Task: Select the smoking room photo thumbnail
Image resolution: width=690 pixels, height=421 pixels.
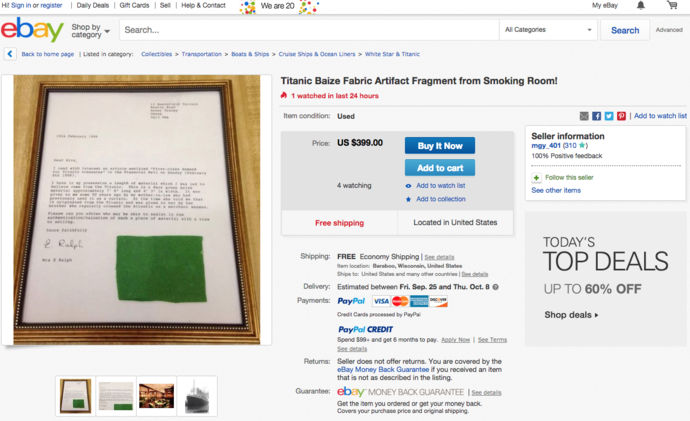Action: 156,396
